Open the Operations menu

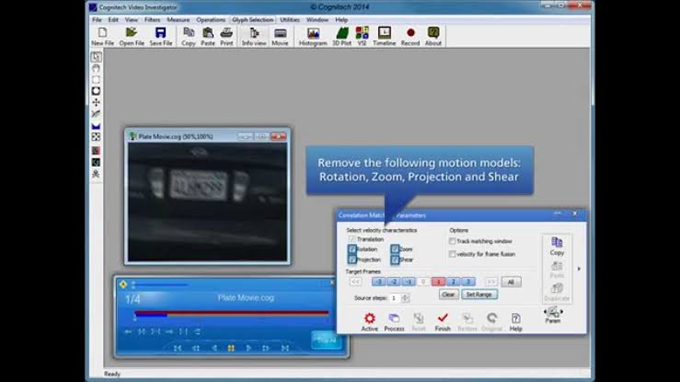[x=211, y=20]
